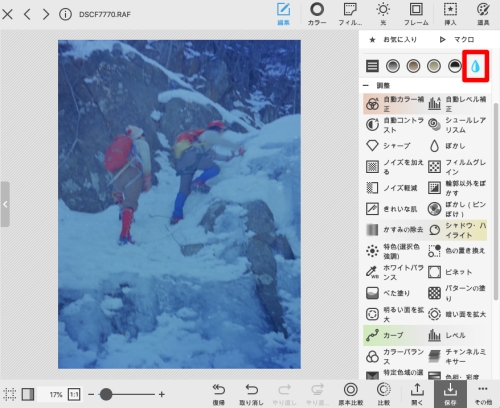Open the マクロ panel
The width and height of the screenshot is (500, 408).
pos(457,39)
